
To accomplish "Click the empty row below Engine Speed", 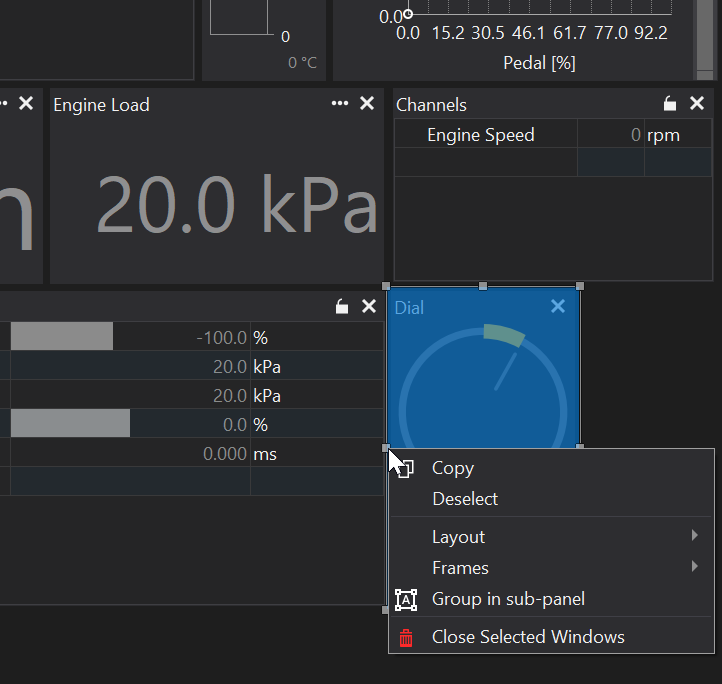I will click(x=486, y=163).
